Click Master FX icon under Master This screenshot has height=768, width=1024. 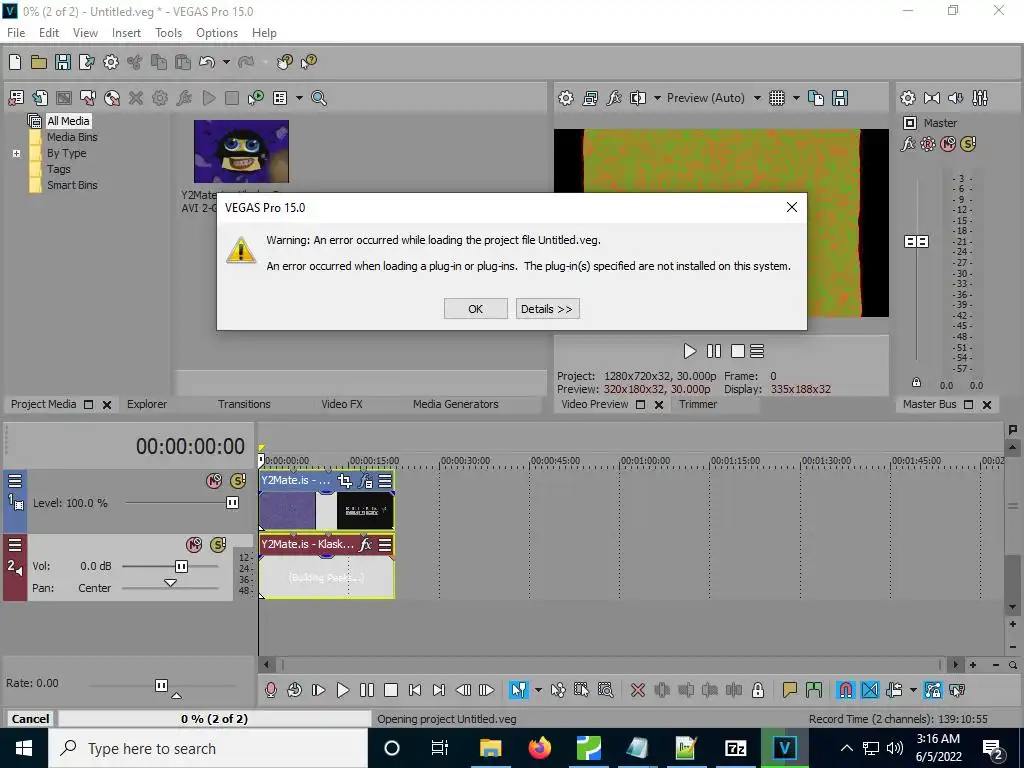click(908, 144)
